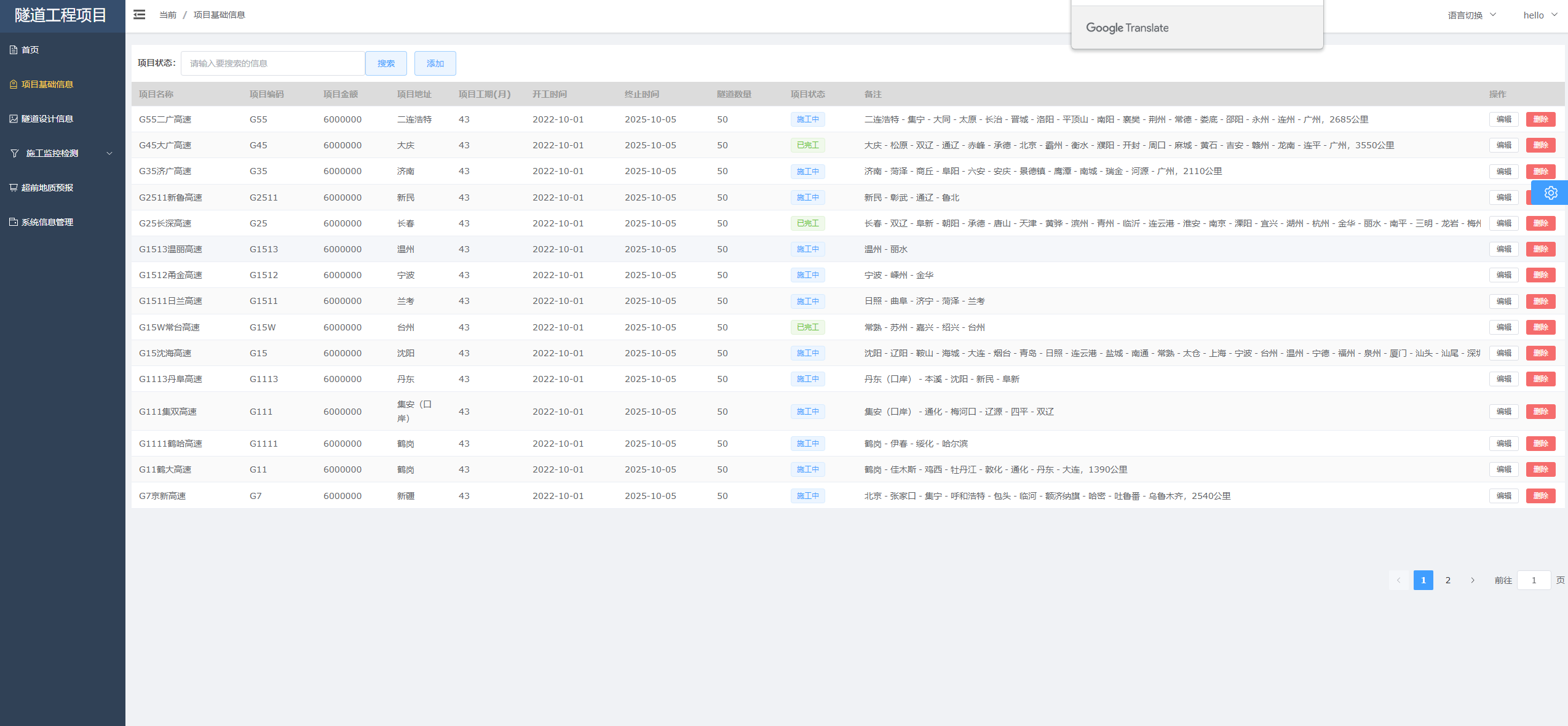Focus the 项目状态 search input
Screen dimensions: 1568x726
(273, 63)
